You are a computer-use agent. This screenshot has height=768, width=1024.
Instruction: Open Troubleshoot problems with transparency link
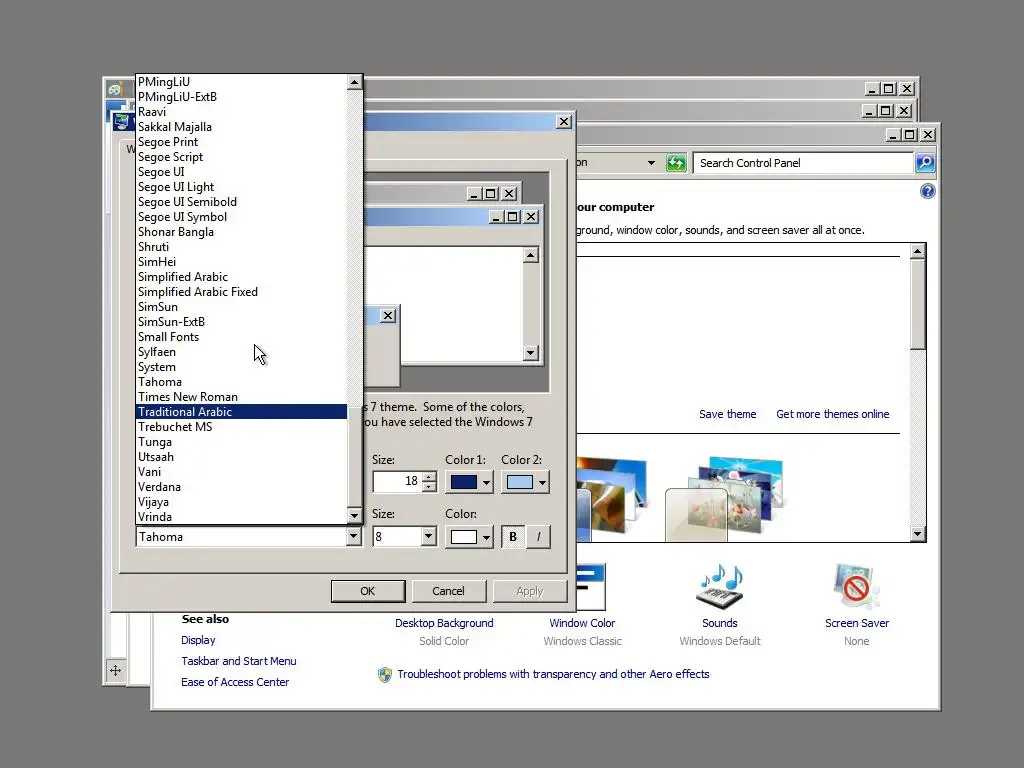coord(553,674)
